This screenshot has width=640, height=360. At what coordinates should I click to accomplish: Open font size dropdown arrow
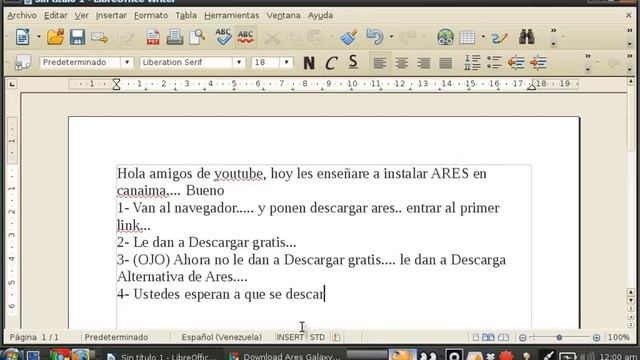287,62
